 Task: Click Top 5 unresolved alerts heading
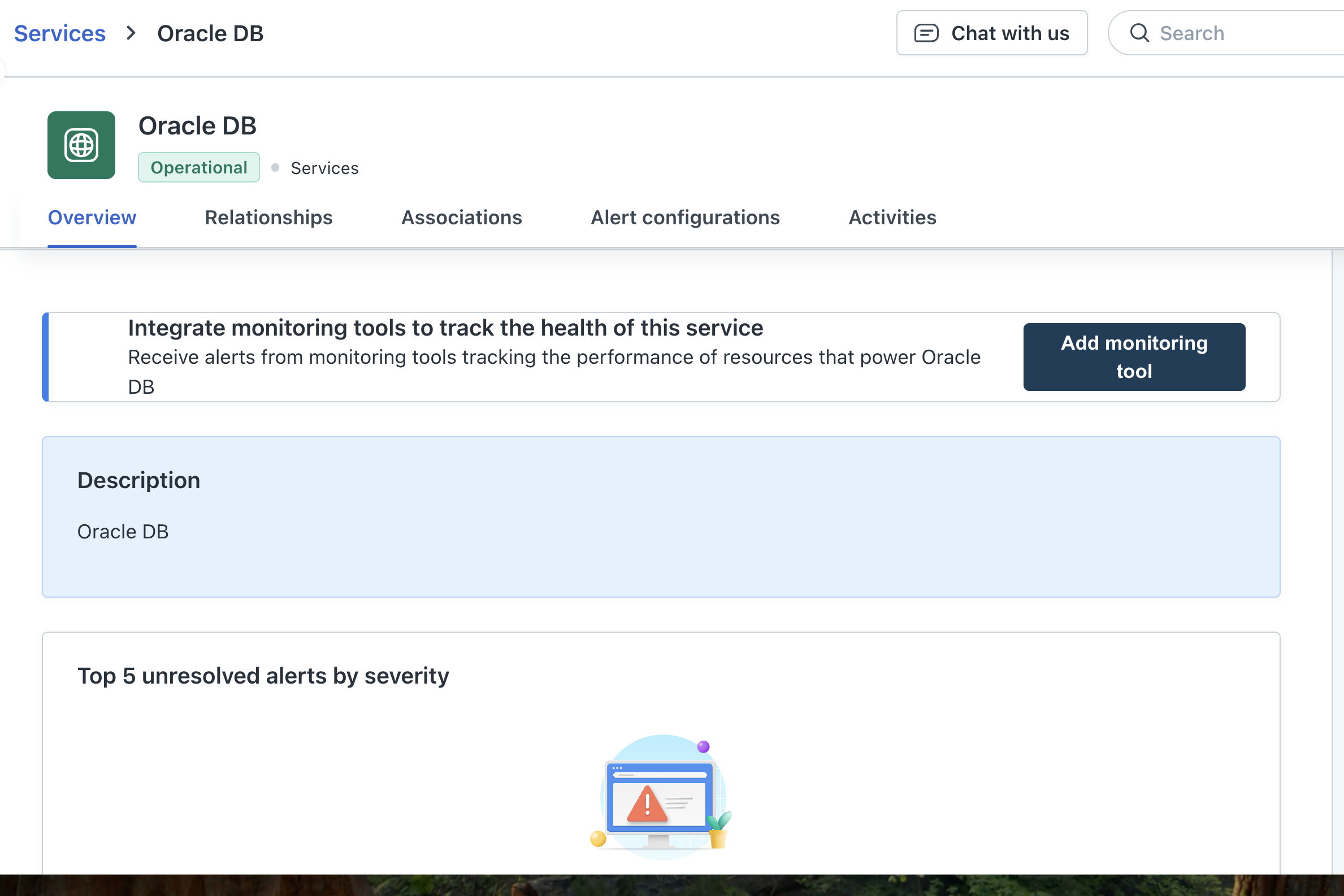[263, 676]
